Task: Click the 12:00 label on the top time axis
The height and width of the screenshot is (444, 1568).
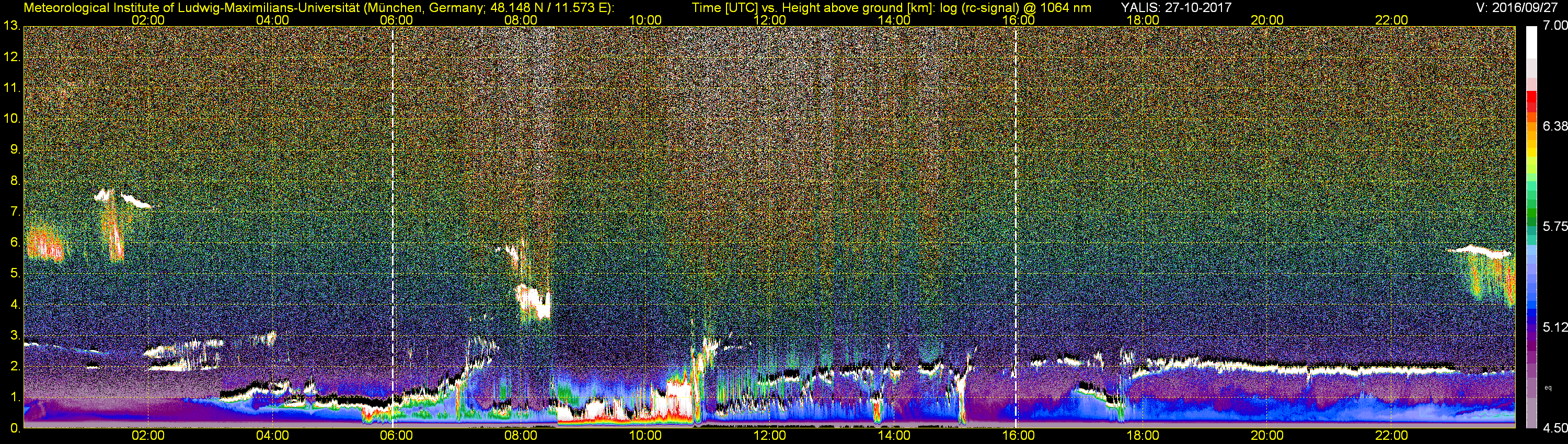Action: point(769,20)
